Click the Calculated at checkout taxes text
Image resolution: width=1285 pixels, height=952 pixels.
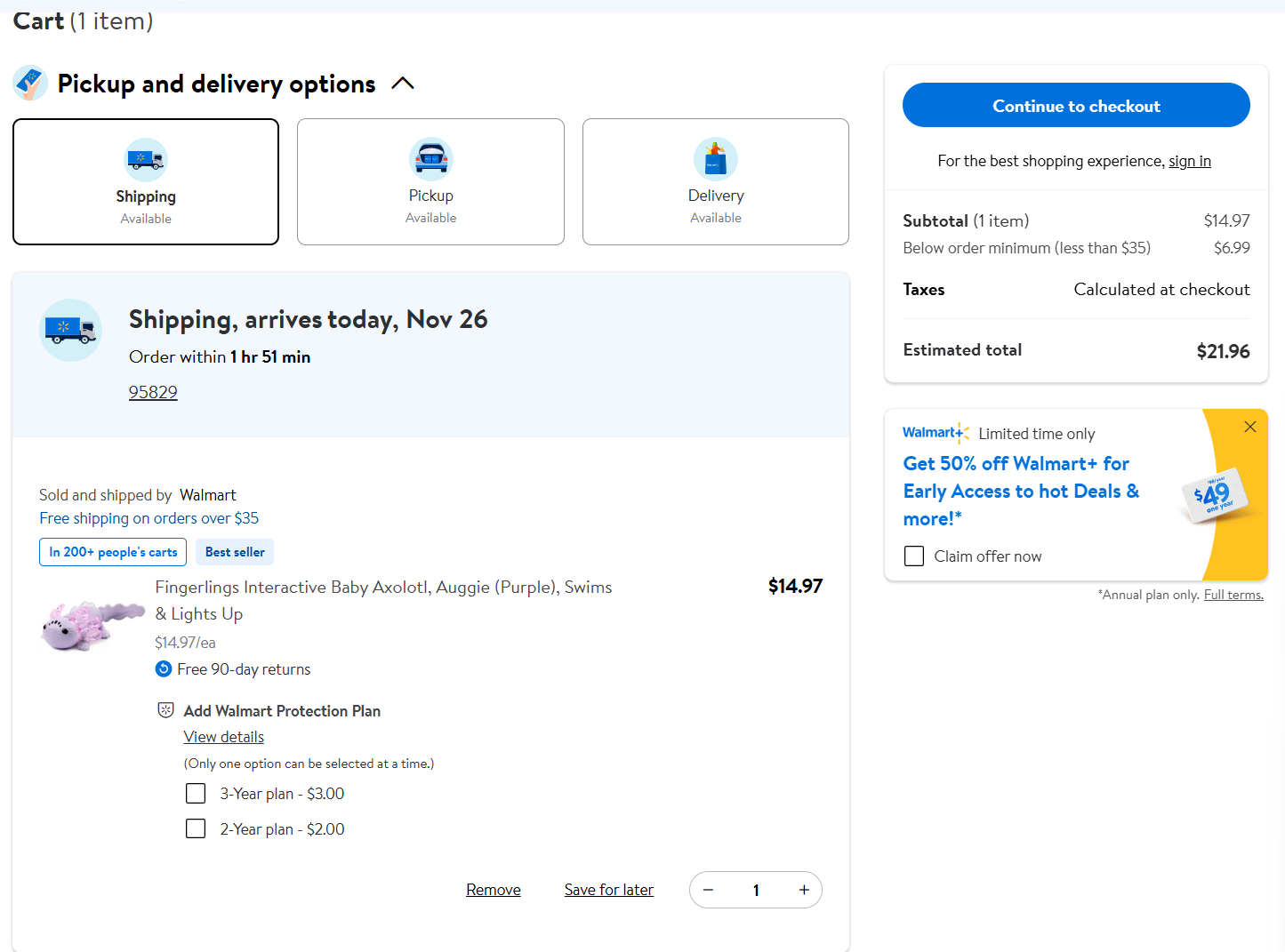[1161, 290]
